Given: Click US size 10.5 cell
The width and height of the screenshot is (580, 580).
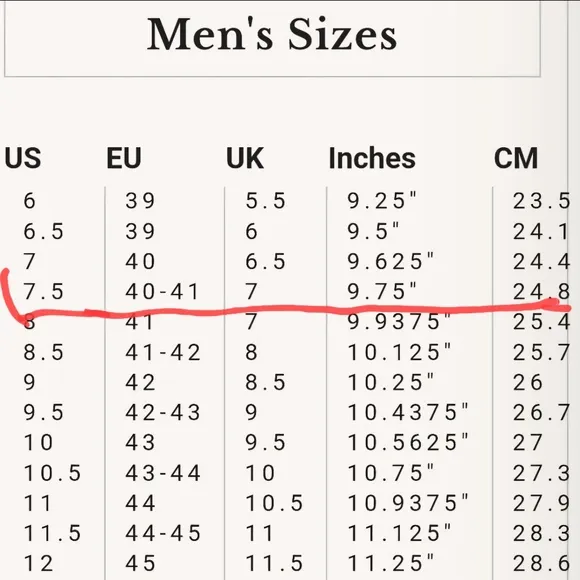Looking at the screenshot, I should (52, 473).
